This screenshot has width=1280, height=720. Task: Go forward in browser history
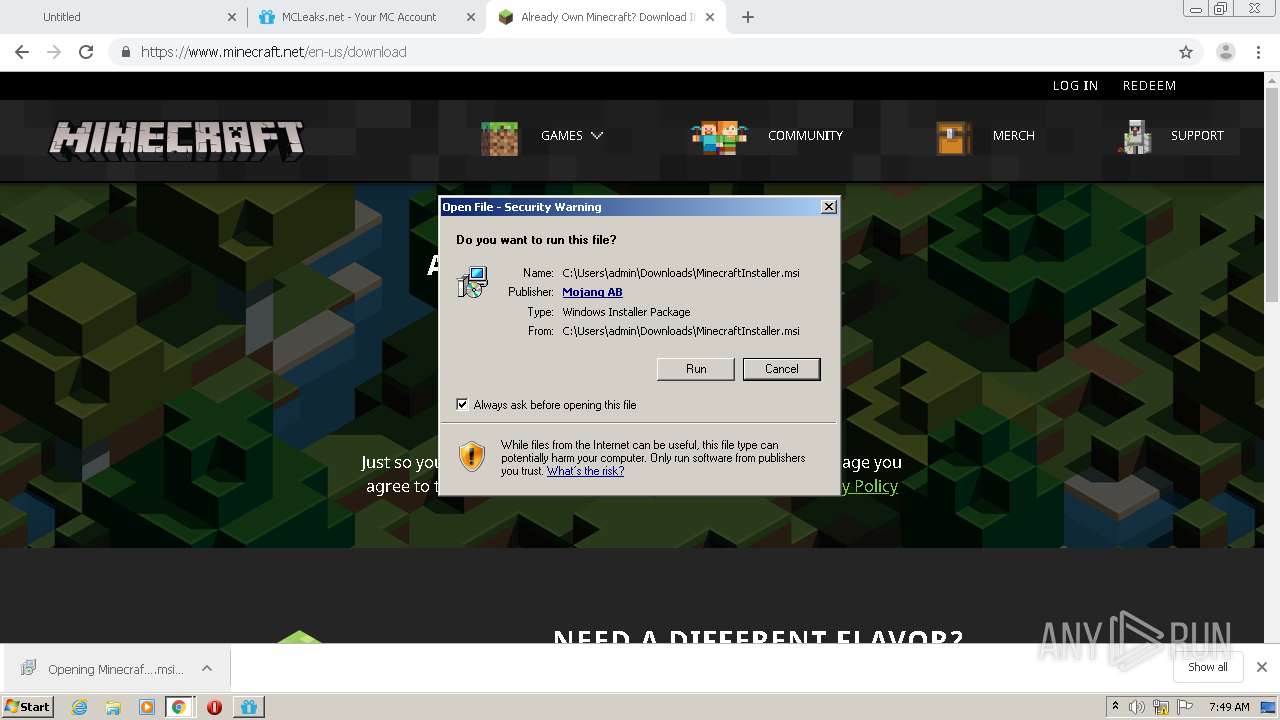54,52
